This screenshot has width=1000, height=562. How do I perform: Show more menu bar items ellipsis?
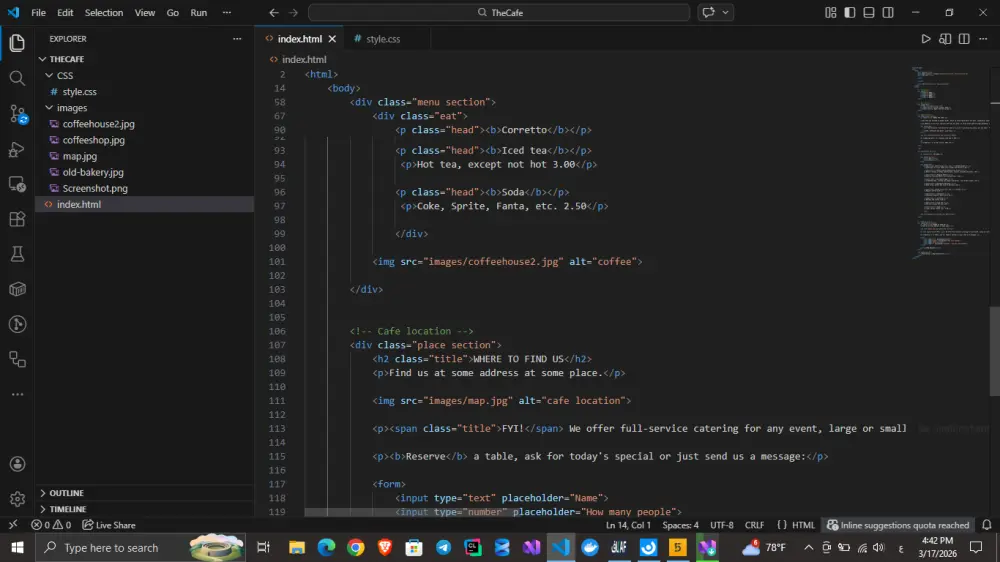[226, 13]
